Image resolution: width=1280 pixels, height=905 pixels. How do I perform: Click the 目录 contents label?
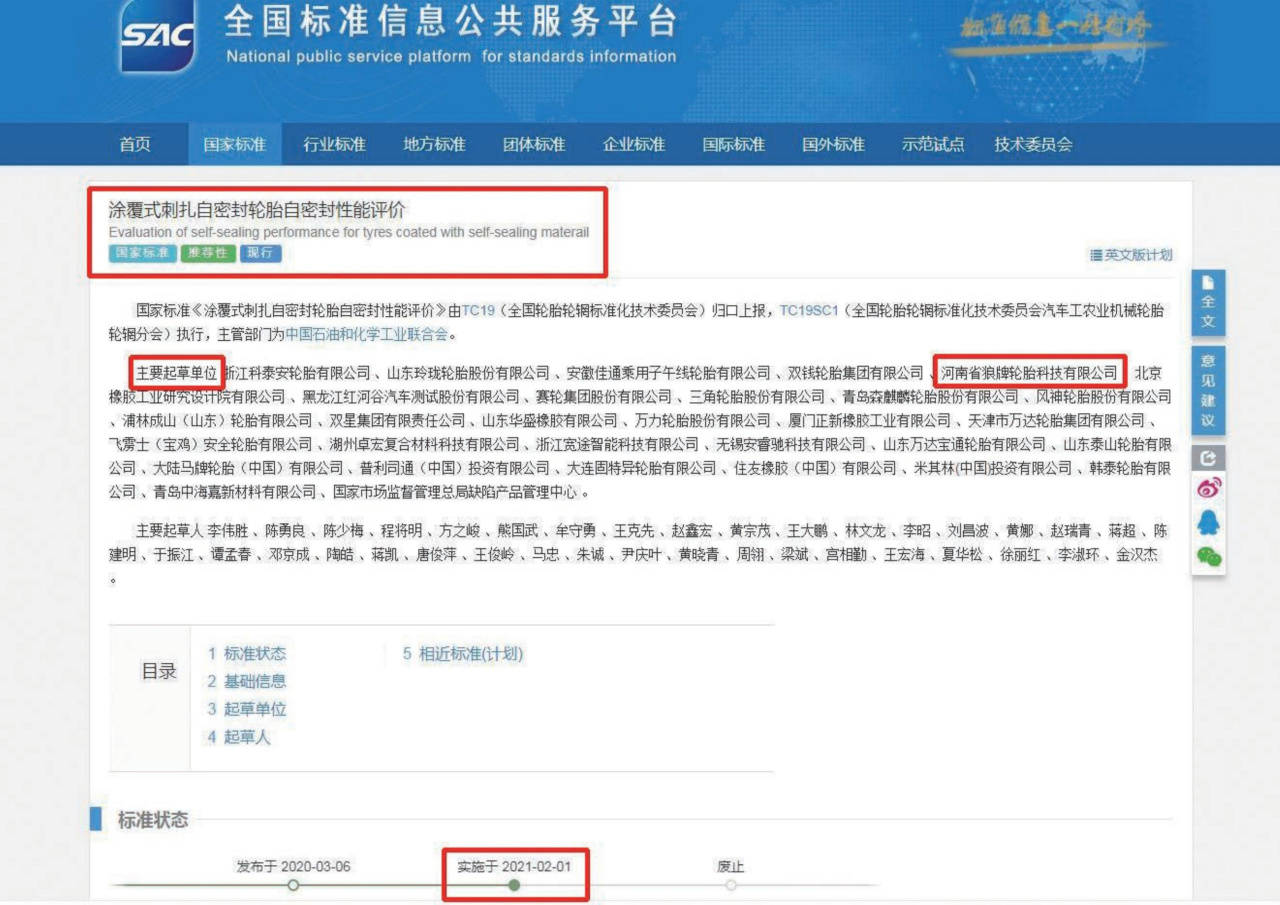point(158,672)
